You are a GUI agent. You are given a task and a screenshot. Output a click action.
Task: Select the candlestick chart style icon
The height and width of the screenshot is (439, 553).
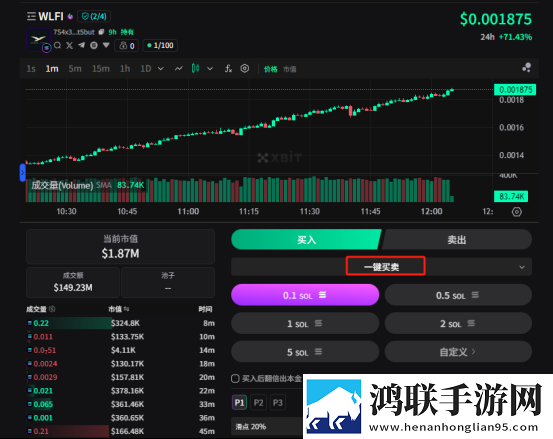[195, 68]
